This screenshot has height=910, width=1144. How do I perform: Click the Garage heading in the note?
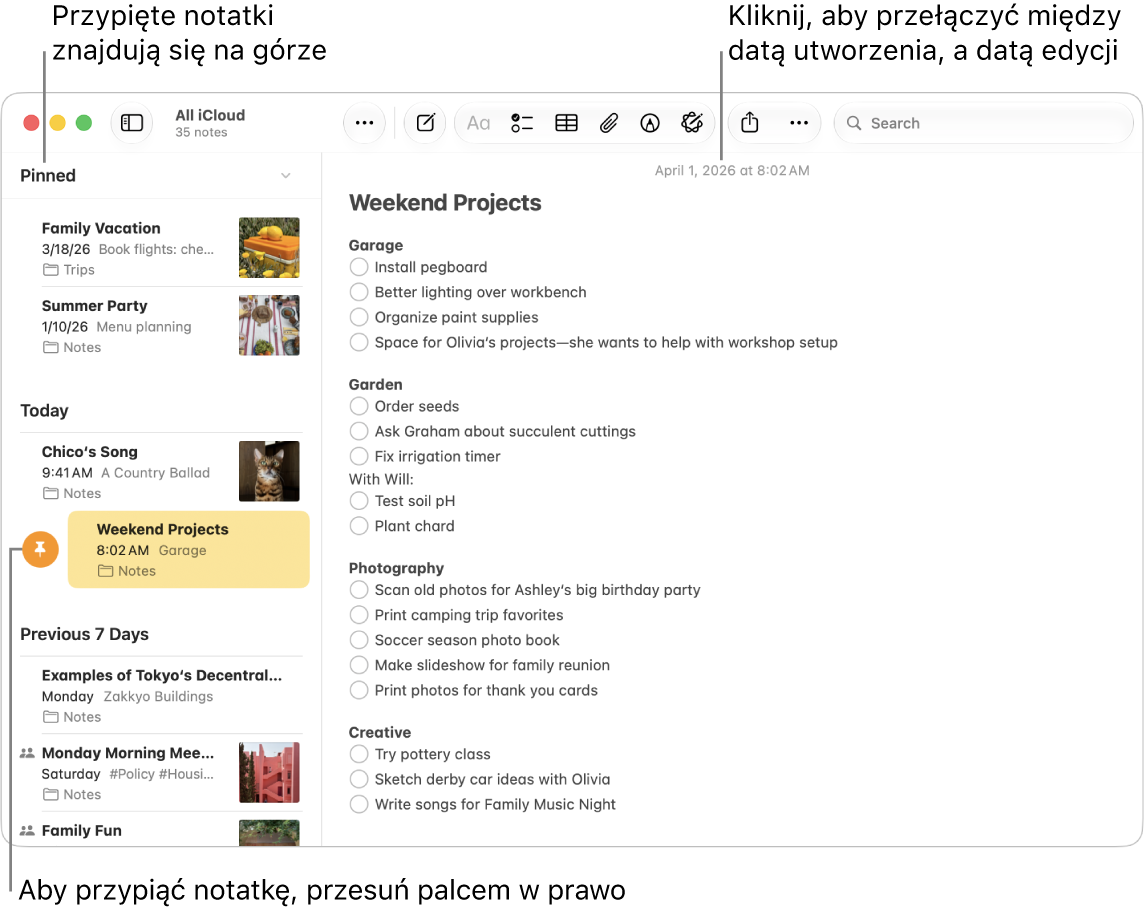(376, 245)
